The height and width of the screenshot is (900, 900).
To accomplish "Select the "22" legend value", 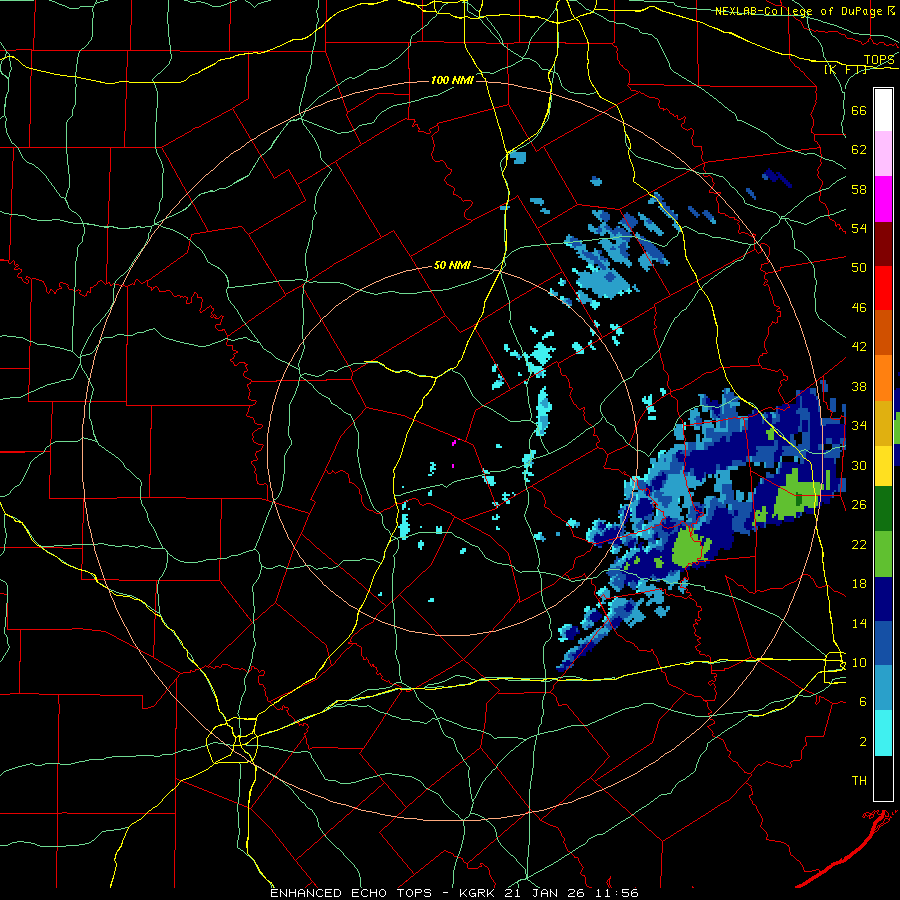I will pos(859,544).
